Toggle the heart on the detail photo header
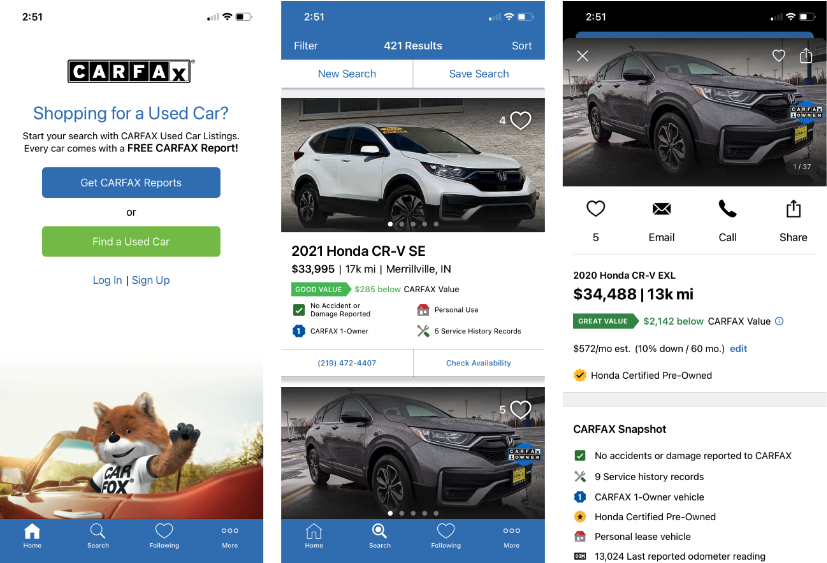This screenshot has width=827, height=563. point(778,55)
